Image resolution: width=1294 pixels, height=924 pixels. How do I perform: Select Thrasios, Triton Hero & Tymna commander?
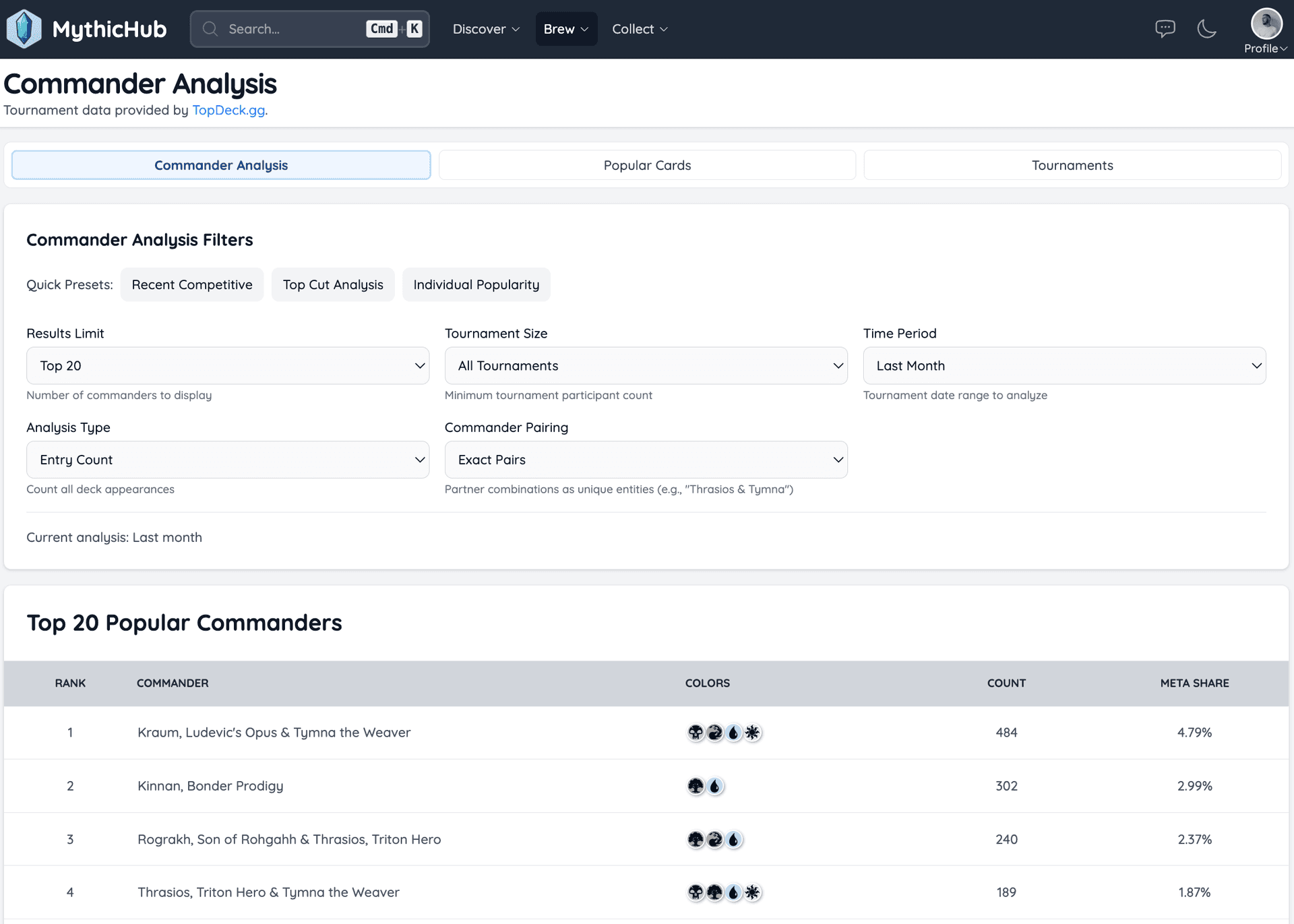[268, 892]
